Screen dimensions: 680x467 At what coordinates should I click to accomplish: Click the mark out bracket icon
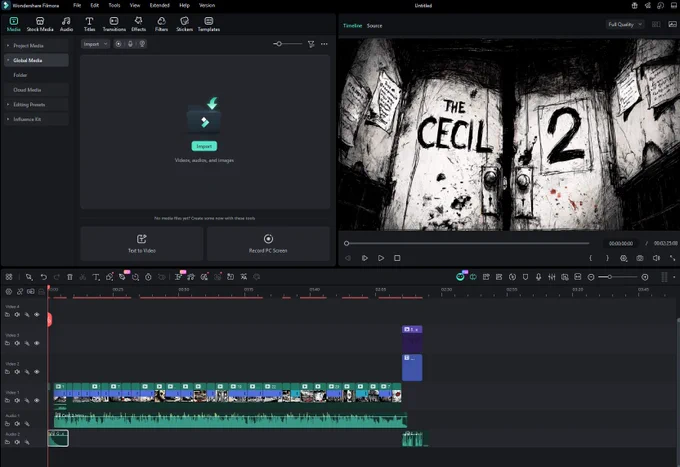607,258
